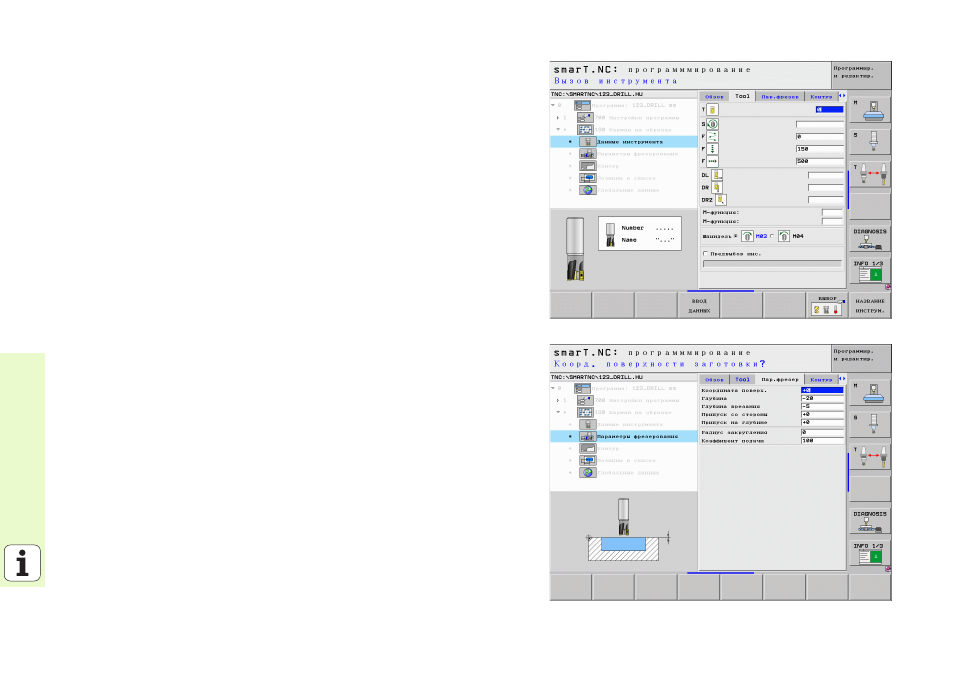Select highlighted tool data tree row

click(624, 142)
